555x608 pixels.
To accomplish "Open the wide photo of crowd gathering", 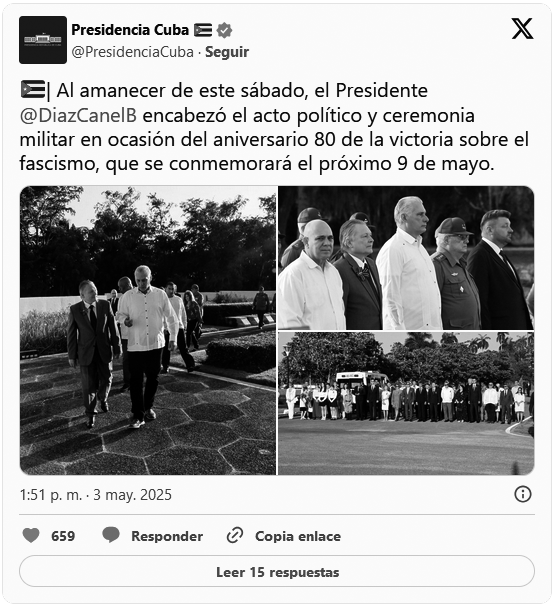I will (x=406, y=403).
